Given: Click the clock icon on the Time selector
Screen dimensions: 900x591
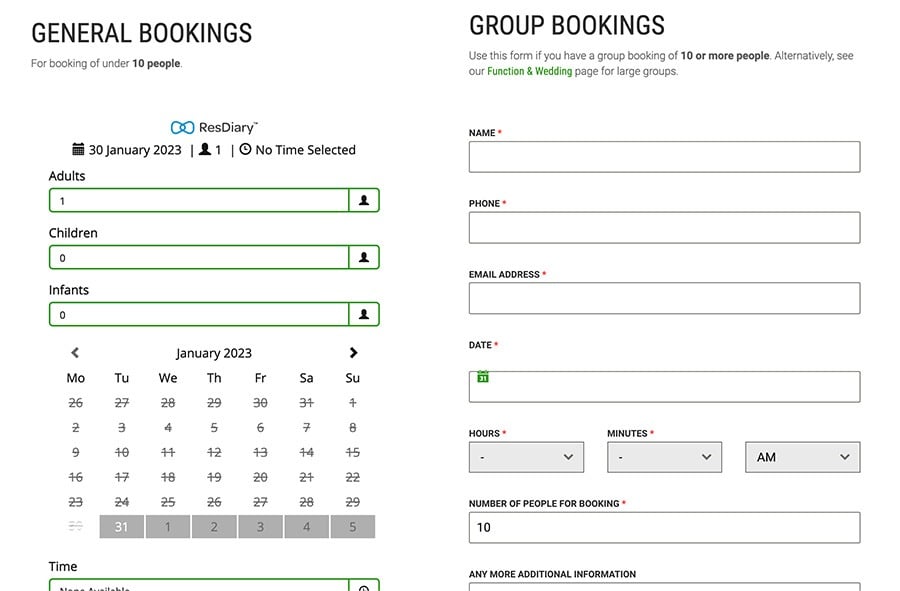Looking at the screenshot, I should click(x=364, y=586).
